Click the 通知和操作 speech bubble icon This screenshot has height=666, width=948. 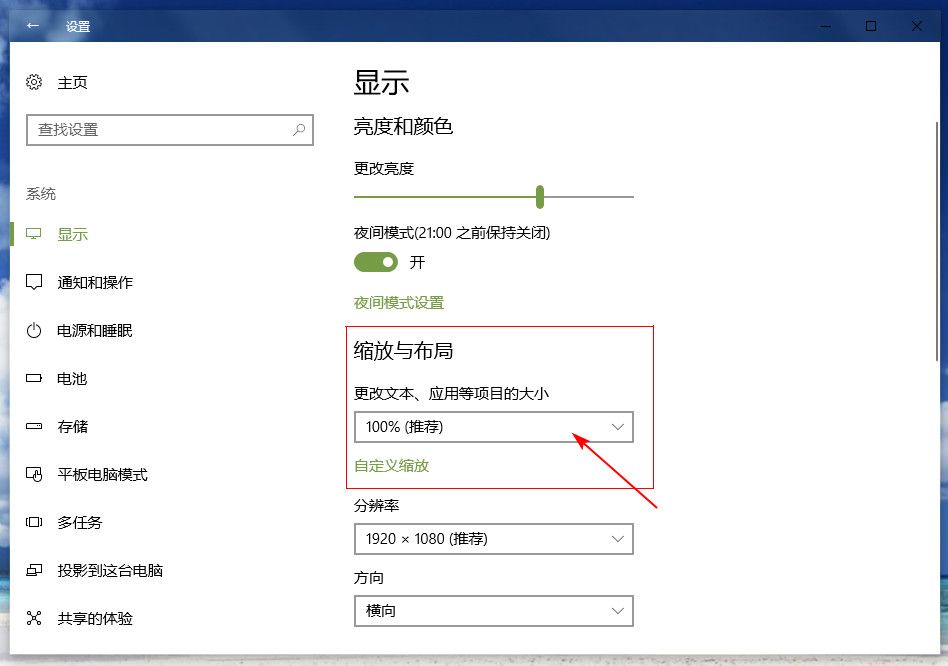pos(34,282)
